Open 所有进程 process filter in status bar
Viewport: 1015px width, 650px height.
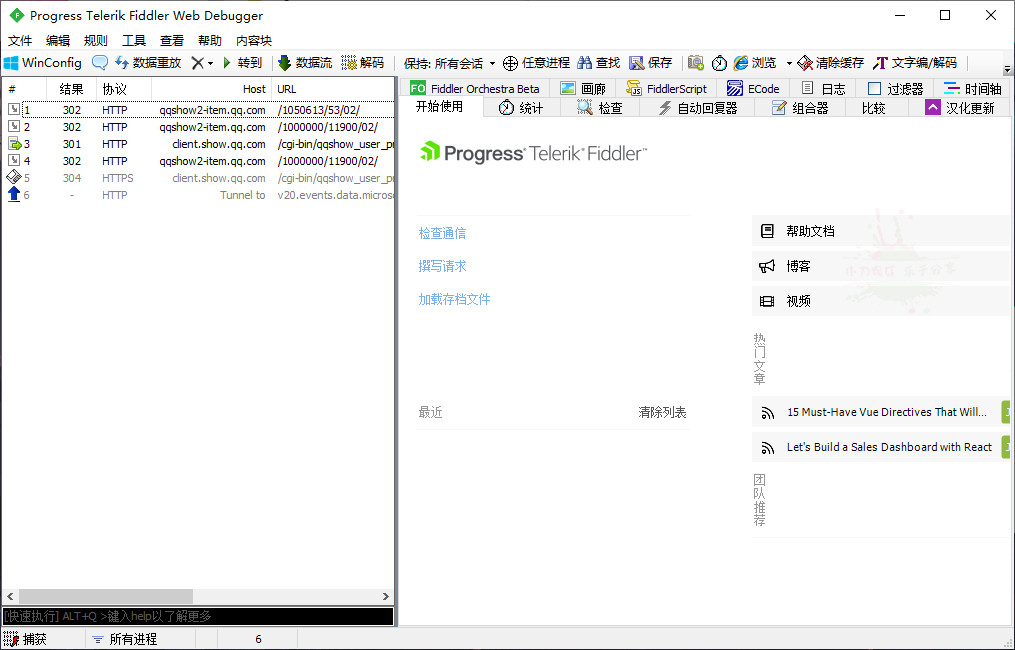tap(126, 639)
